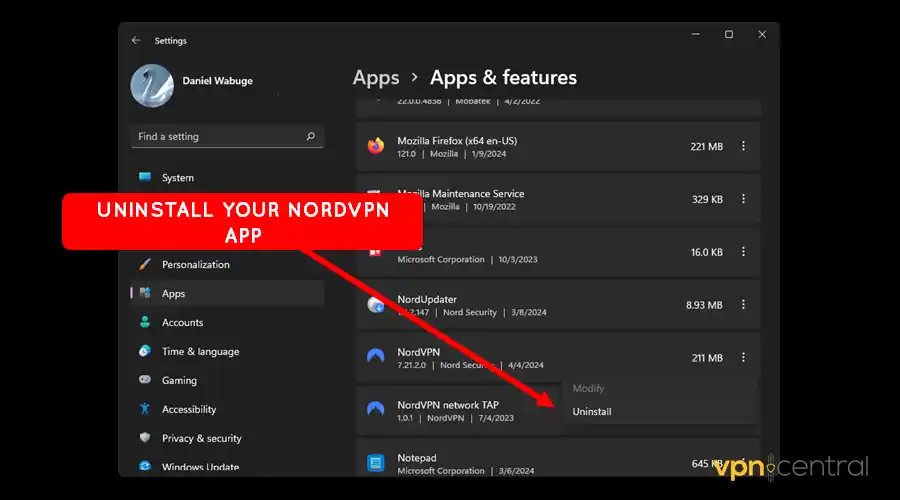Select the NordVPN network TAP entry
900x500 pixels.
[448, 405]
